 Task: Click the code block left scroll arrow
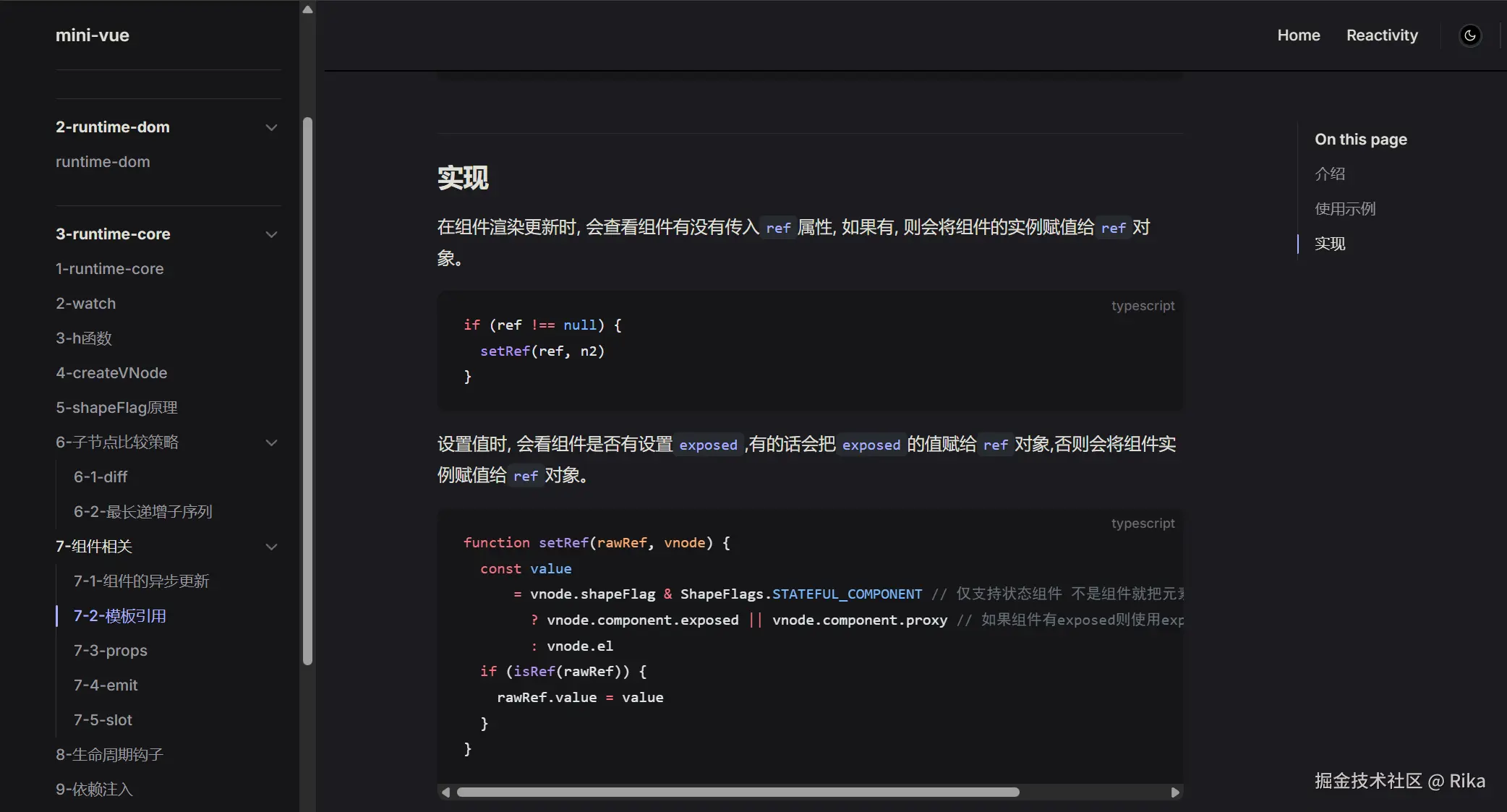point(445,792)
